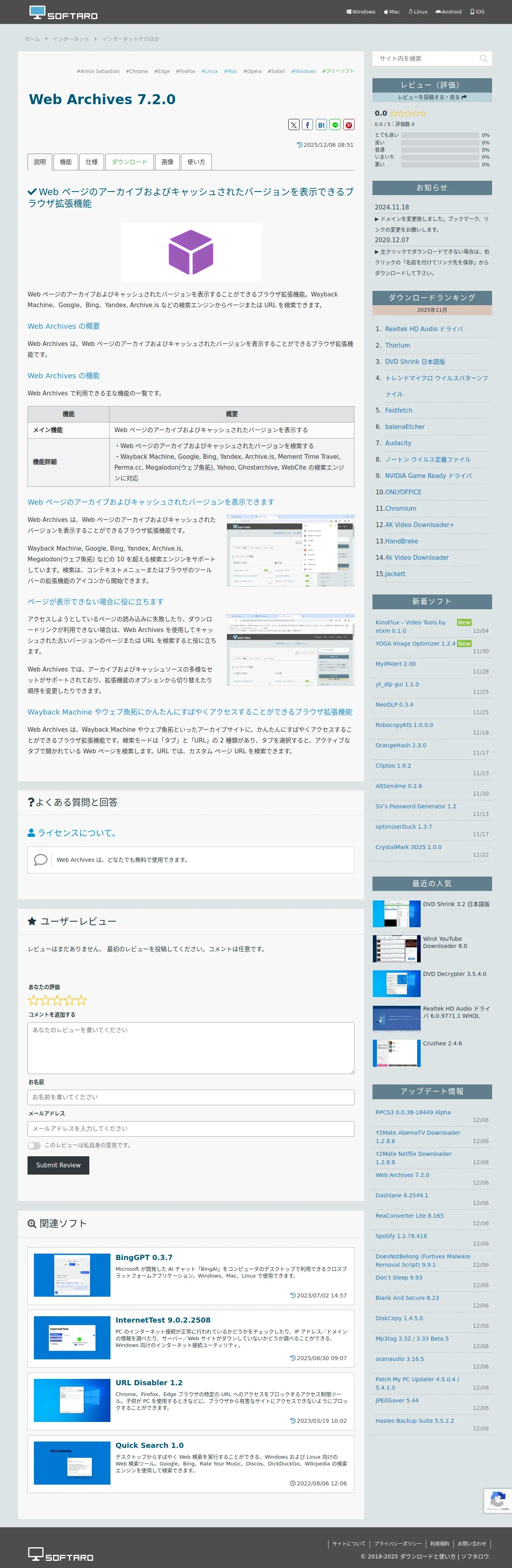
Task: Click the search magnifier icon
Action: (483, 58)
